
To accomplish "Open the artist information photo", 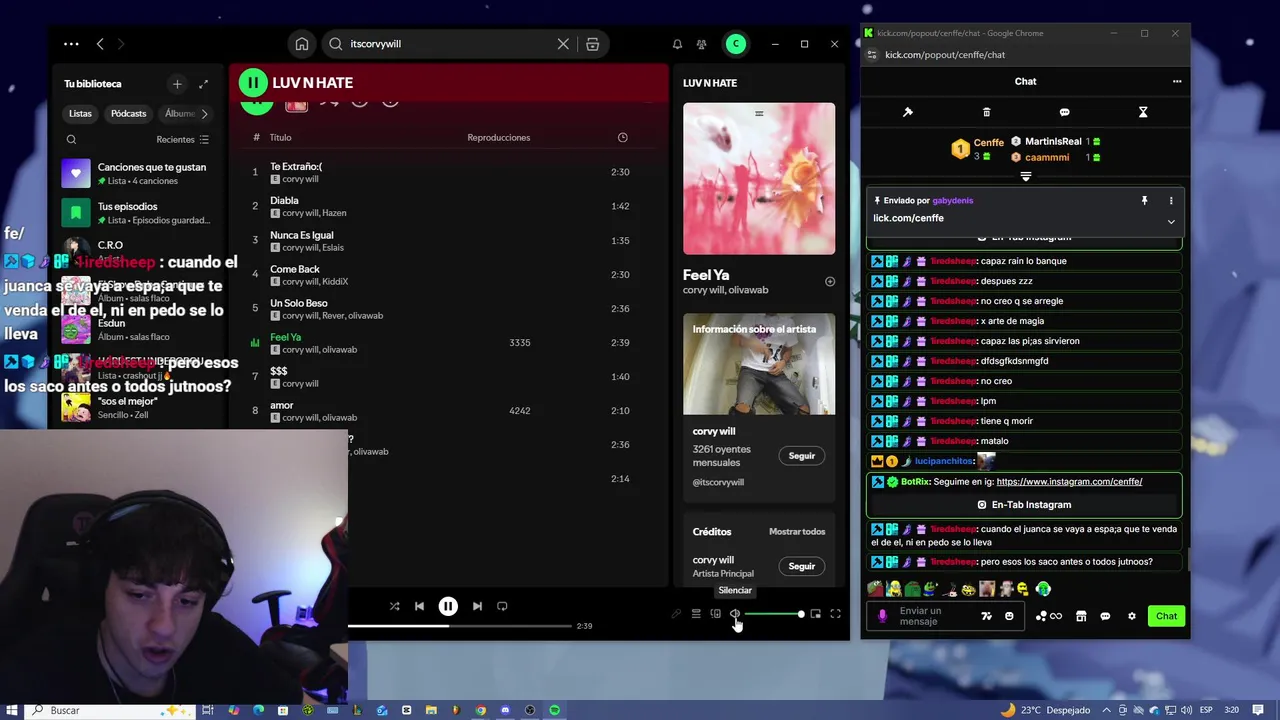I will tap(759, 364).
